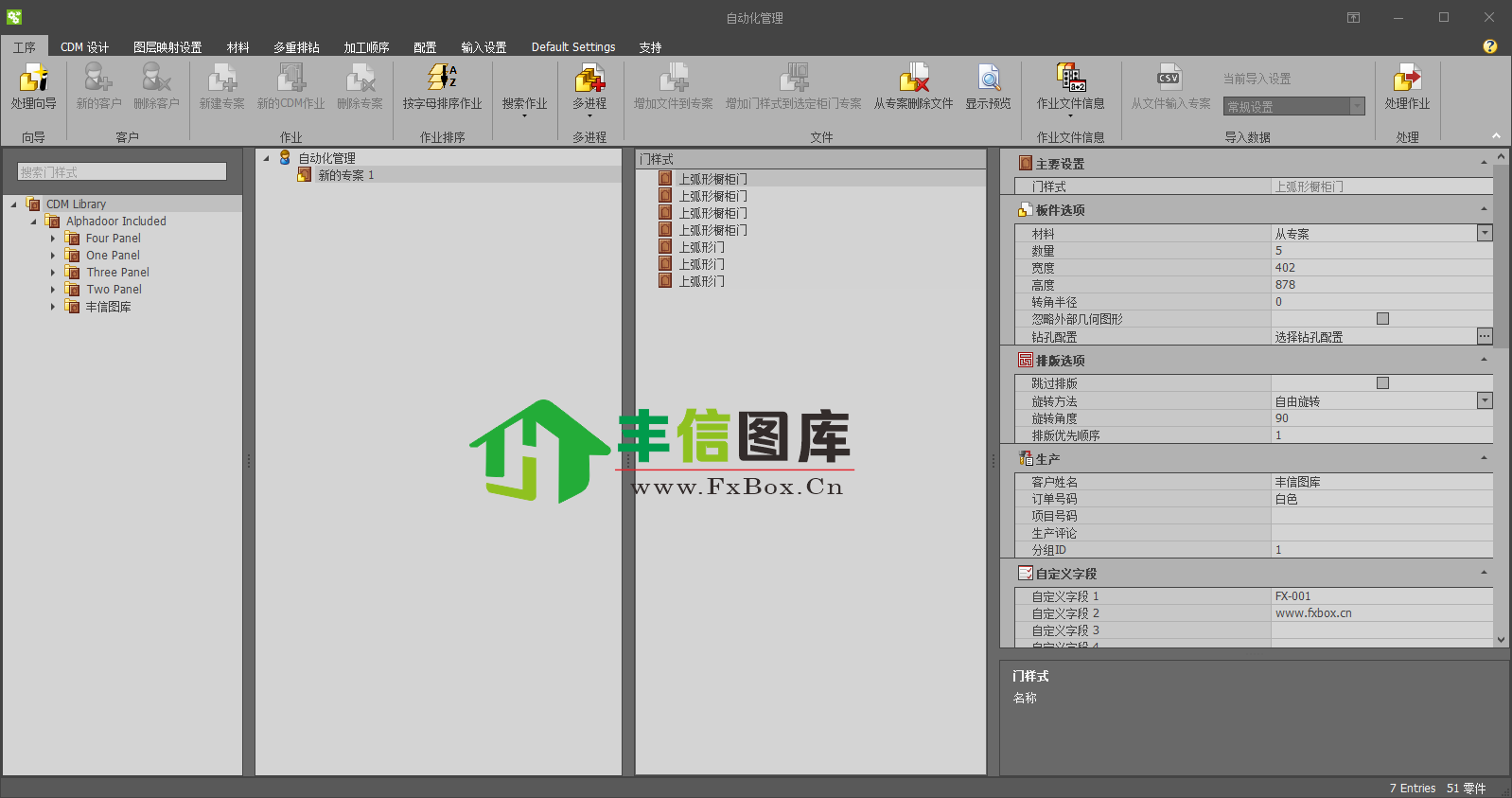
Task: Click the 钻孔配置 ellipsis button
Action: click(1485, 336)
